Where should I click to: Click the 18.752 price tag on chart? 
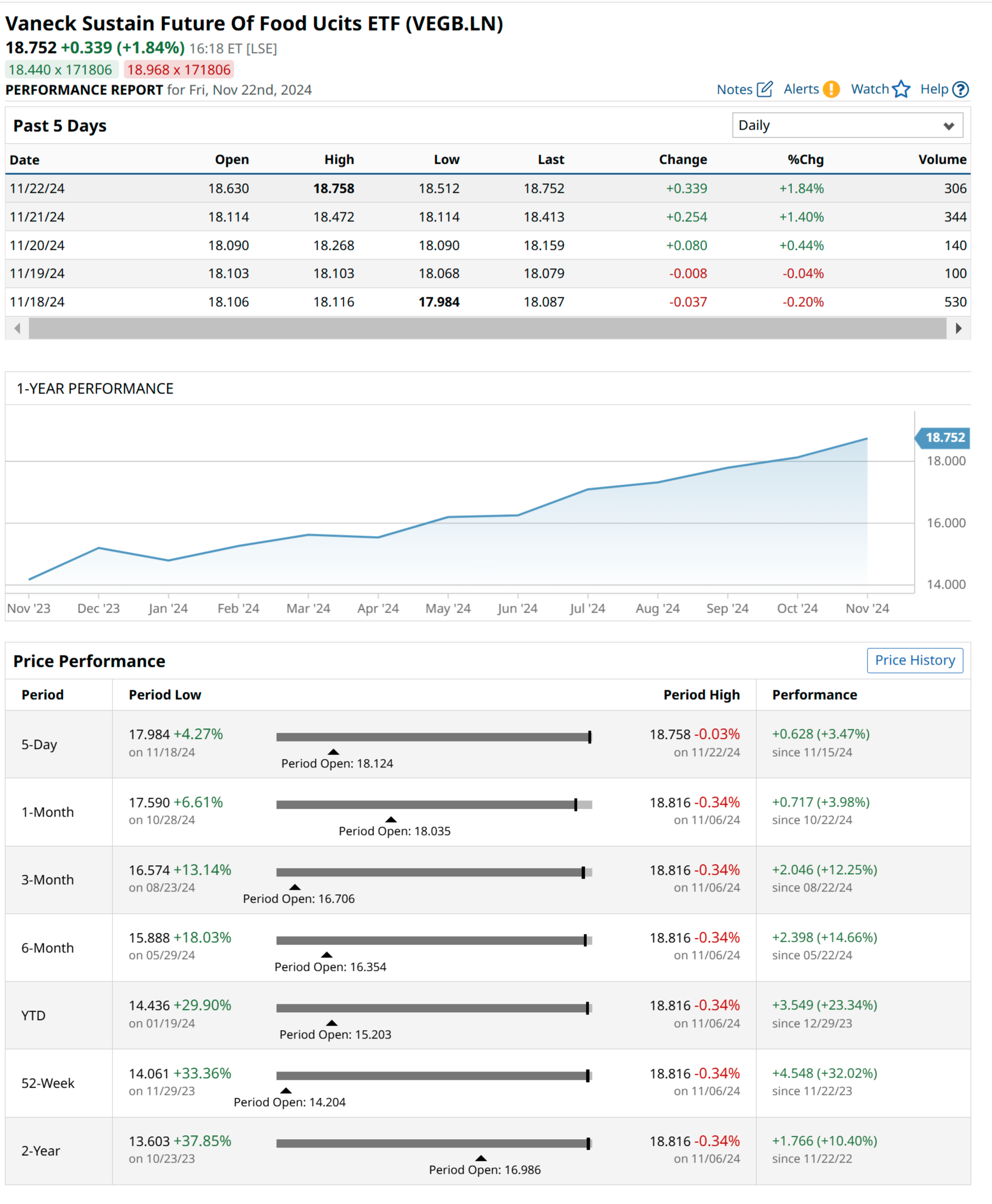(942, 437)
